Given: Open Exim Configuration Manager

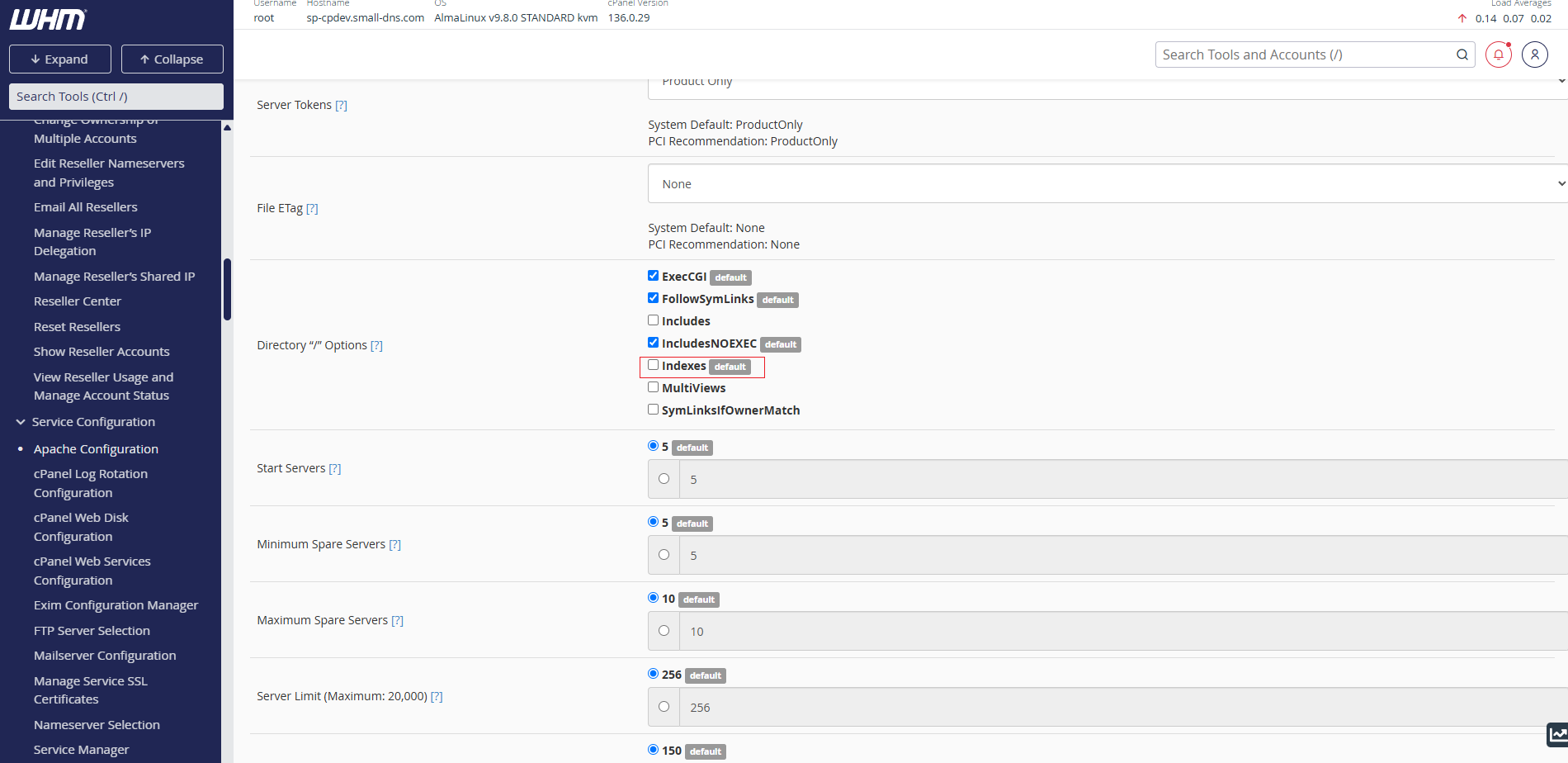Looking at the screenshot, I should tap(116, 605).
